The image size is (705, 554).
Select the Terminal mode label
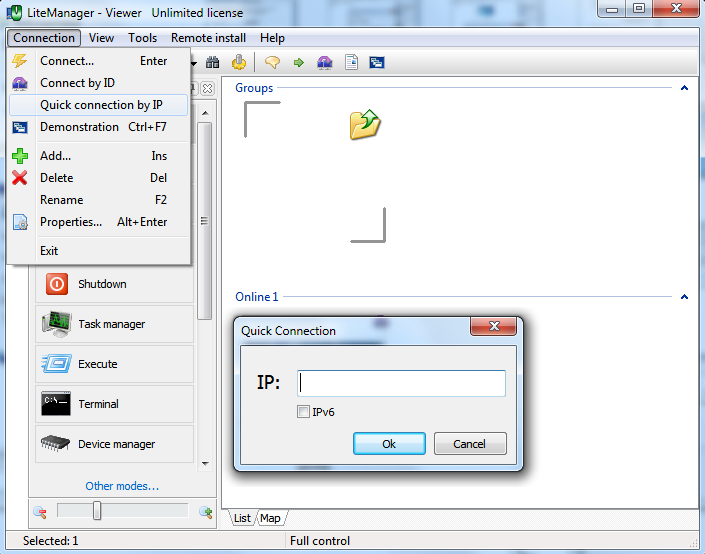coord(98,404)
